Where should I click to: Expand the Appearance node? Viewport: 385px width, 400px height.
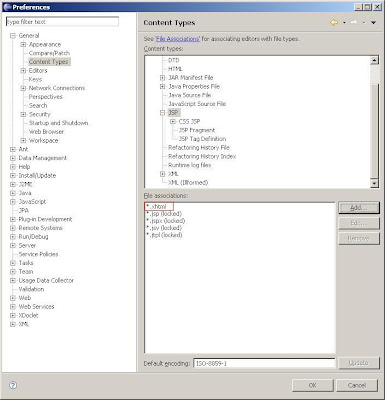[x=23, y=44]
